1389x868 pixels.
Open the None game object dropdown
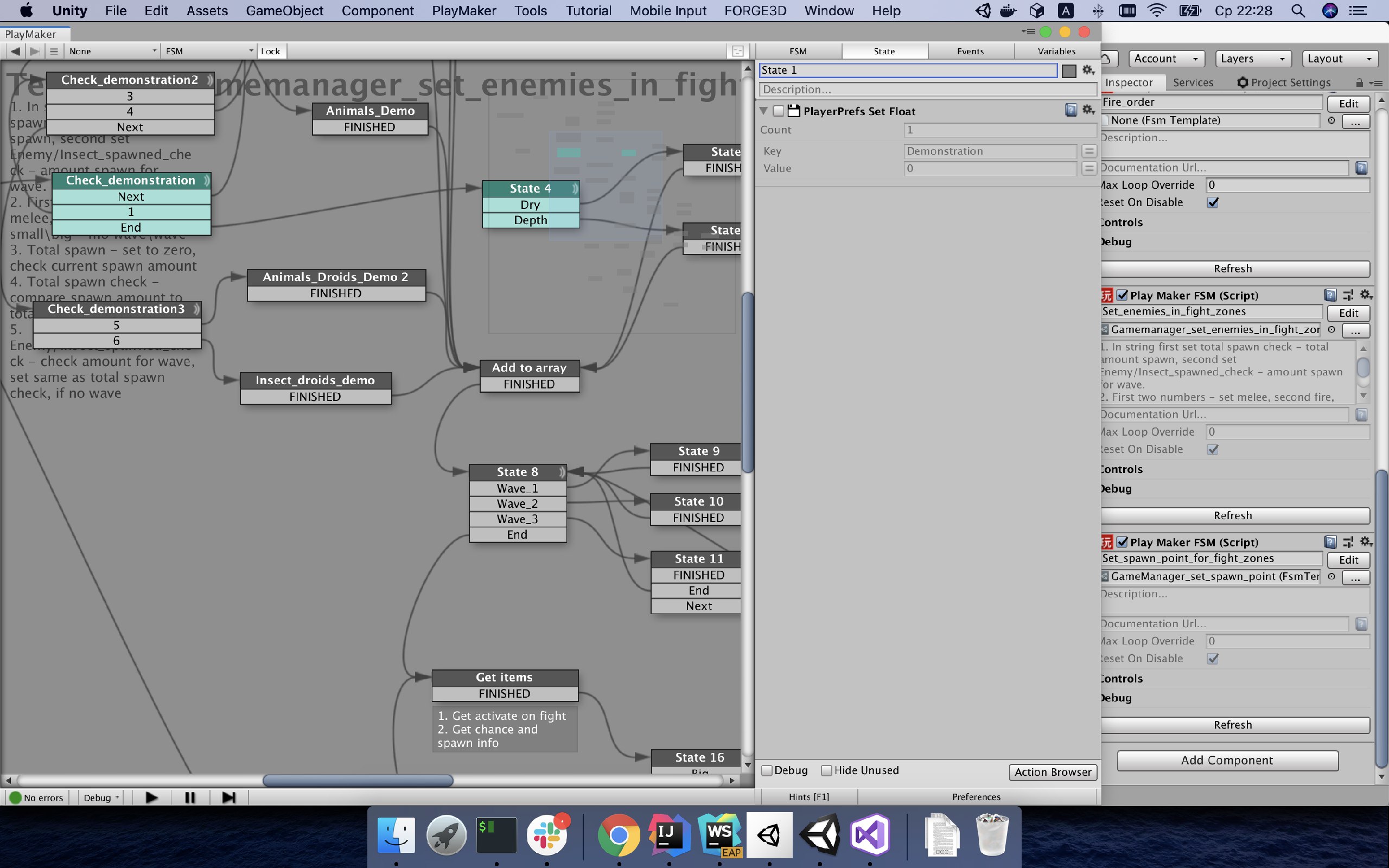tap(112, 51)
